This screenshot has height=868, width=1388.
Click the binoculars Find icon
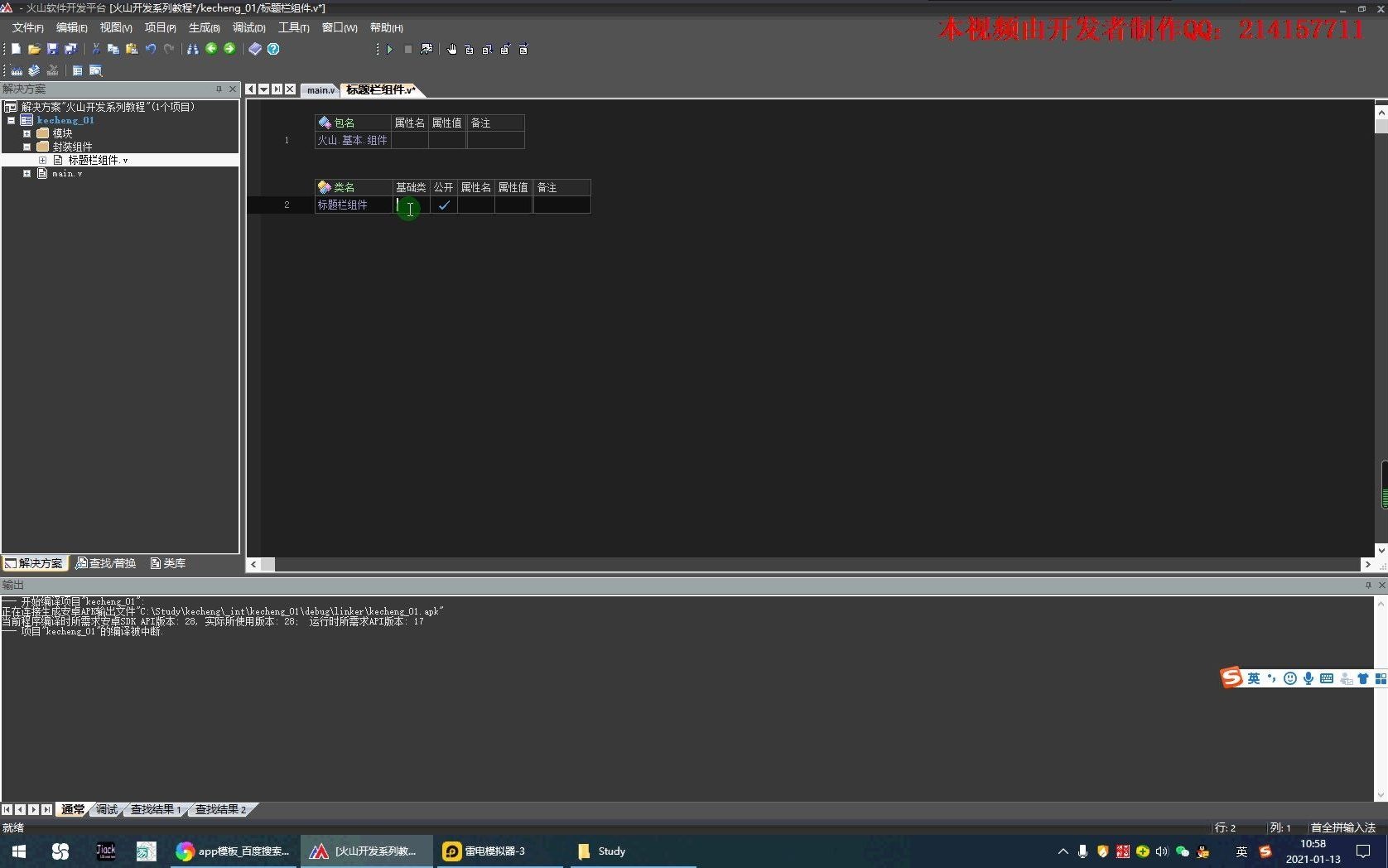[x=193, y=50]
